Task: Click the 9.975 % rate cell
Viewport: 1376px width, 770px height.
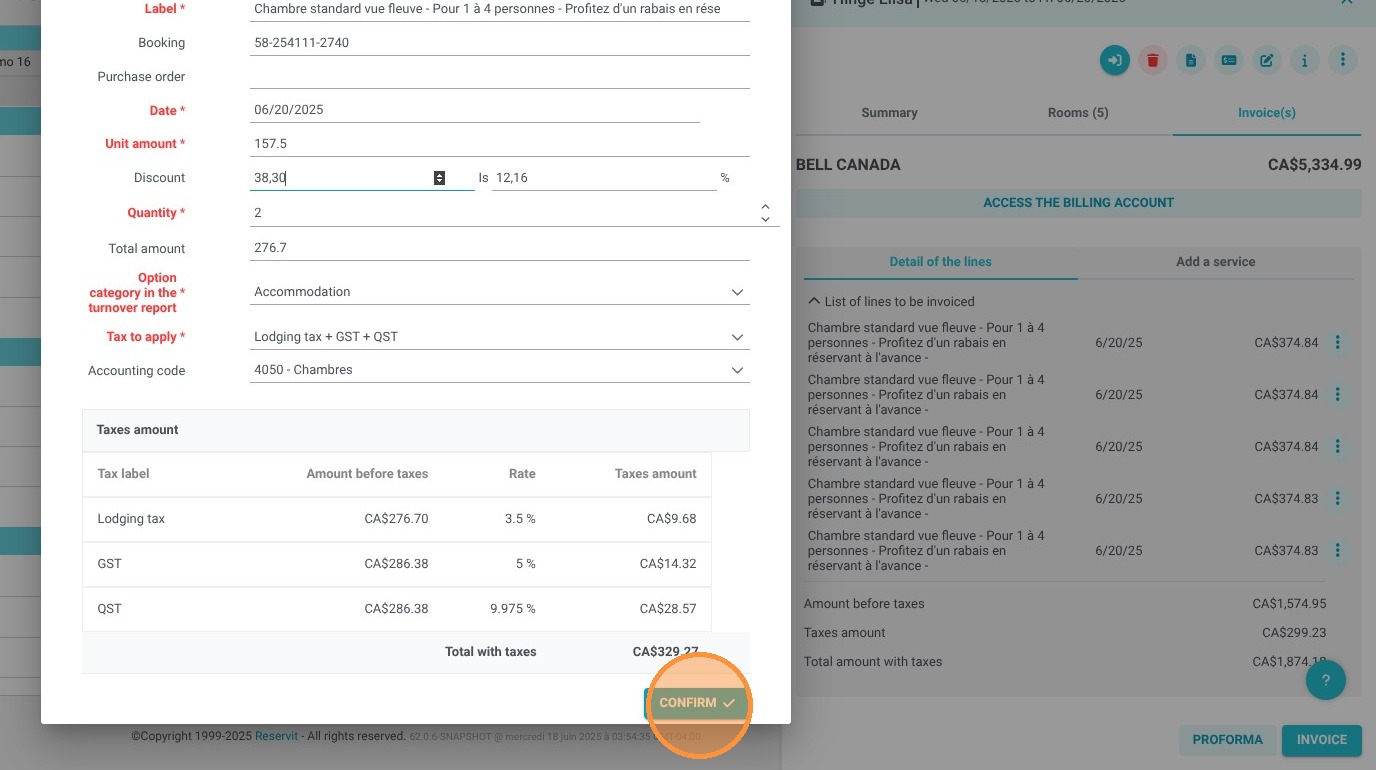Action: tap(513, 609)
